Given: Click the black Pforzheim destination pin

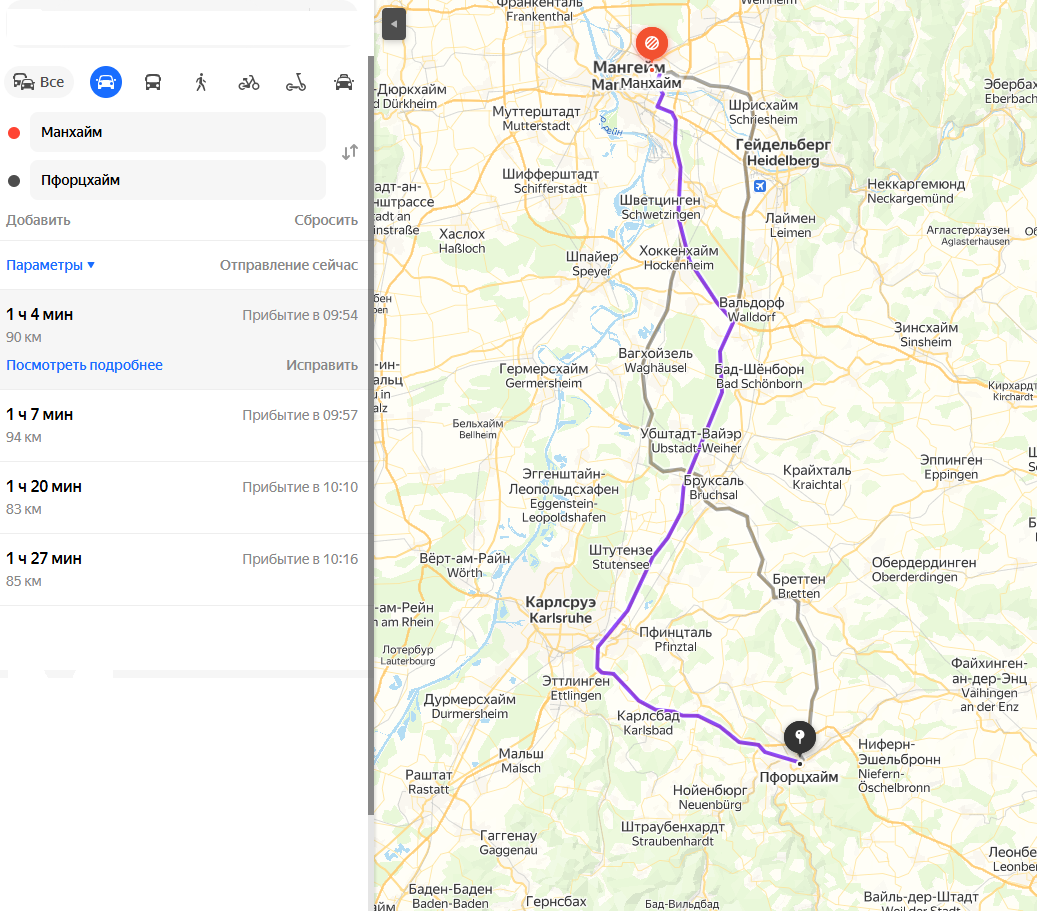Looking at the screenshot, I should [x=800, y=737].
